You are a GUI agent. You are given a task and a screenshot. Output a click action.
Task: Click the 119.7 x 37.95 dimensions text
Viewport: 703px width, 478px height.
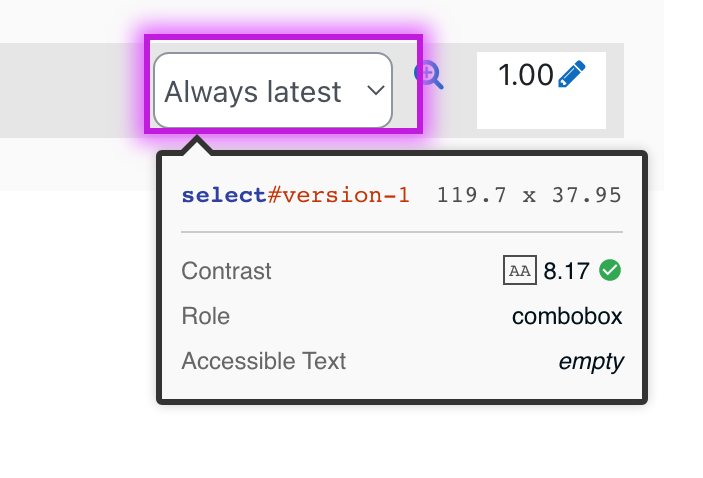point(529,195)
